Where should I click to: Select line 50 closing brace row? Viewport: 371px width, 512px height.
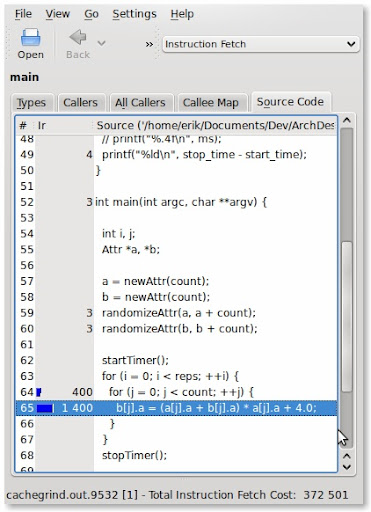[x=176, y=170]
